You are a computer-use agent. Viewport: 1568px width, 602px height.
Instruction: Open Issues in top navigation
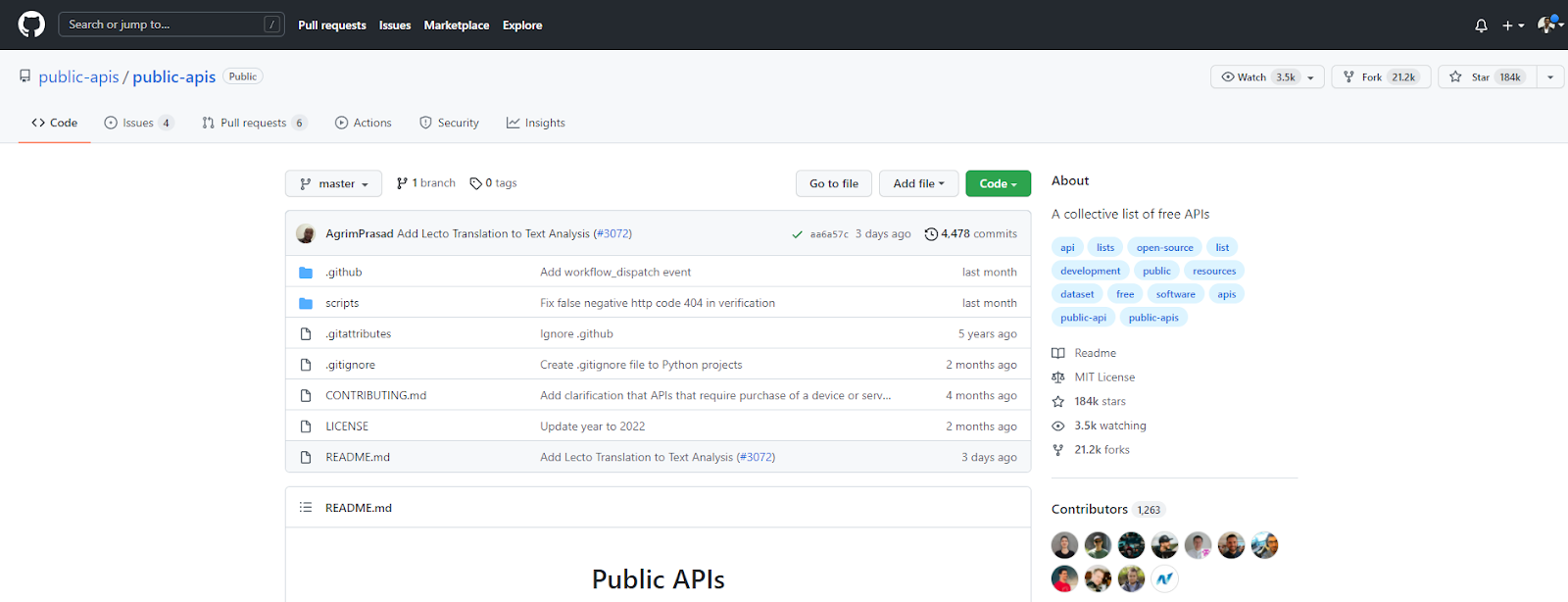(395, 25)
